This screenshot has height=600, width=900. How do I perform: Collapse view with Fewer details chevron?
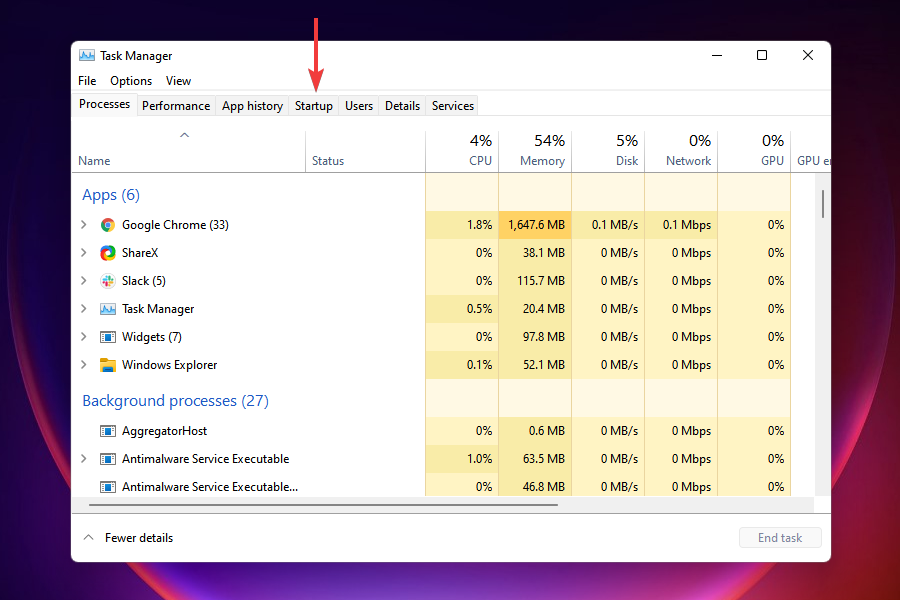coord(88,538)
